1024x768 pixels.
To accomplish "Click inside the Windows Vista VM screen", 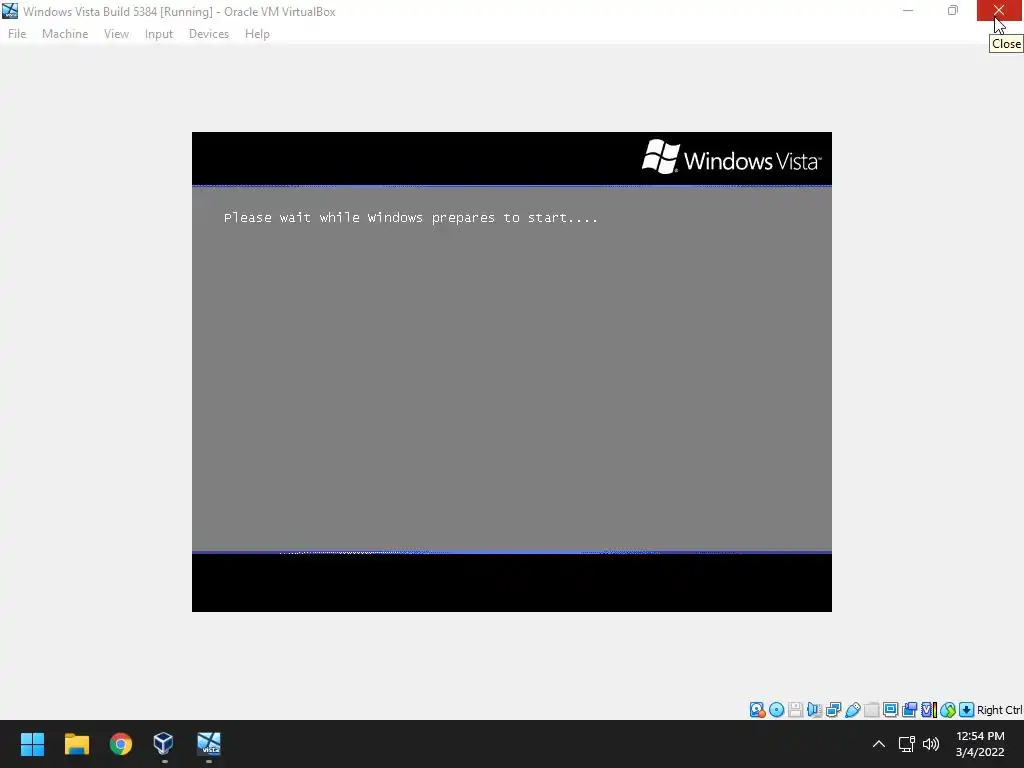I will [511, 372].
